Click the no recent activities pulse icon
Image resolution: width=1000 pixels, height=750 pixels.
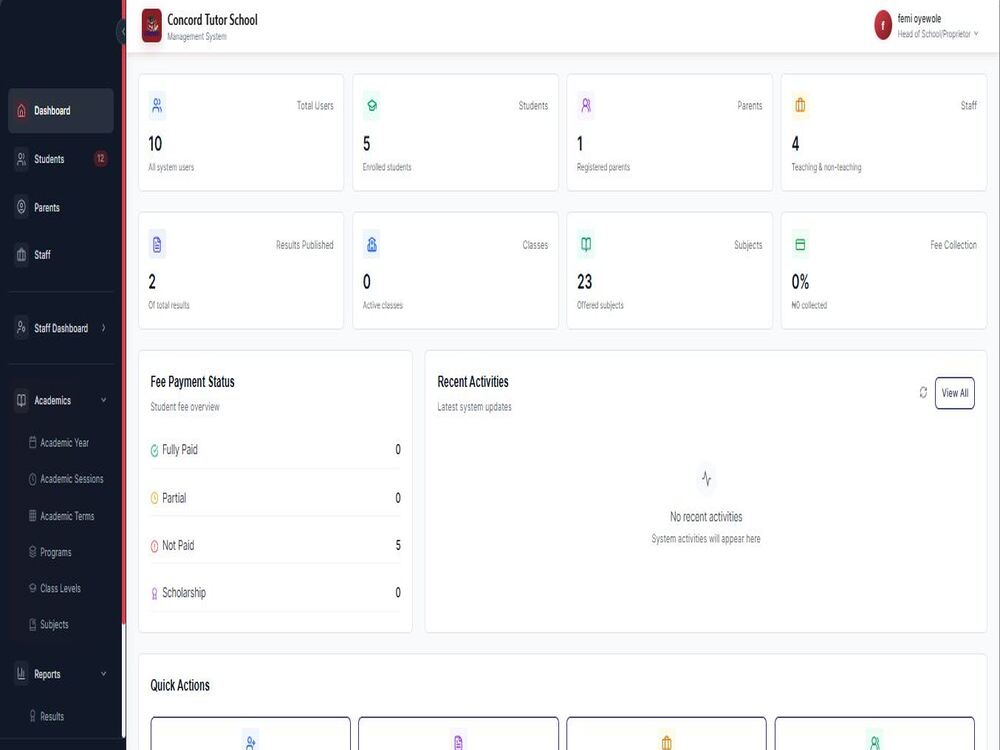pos(707,478)
